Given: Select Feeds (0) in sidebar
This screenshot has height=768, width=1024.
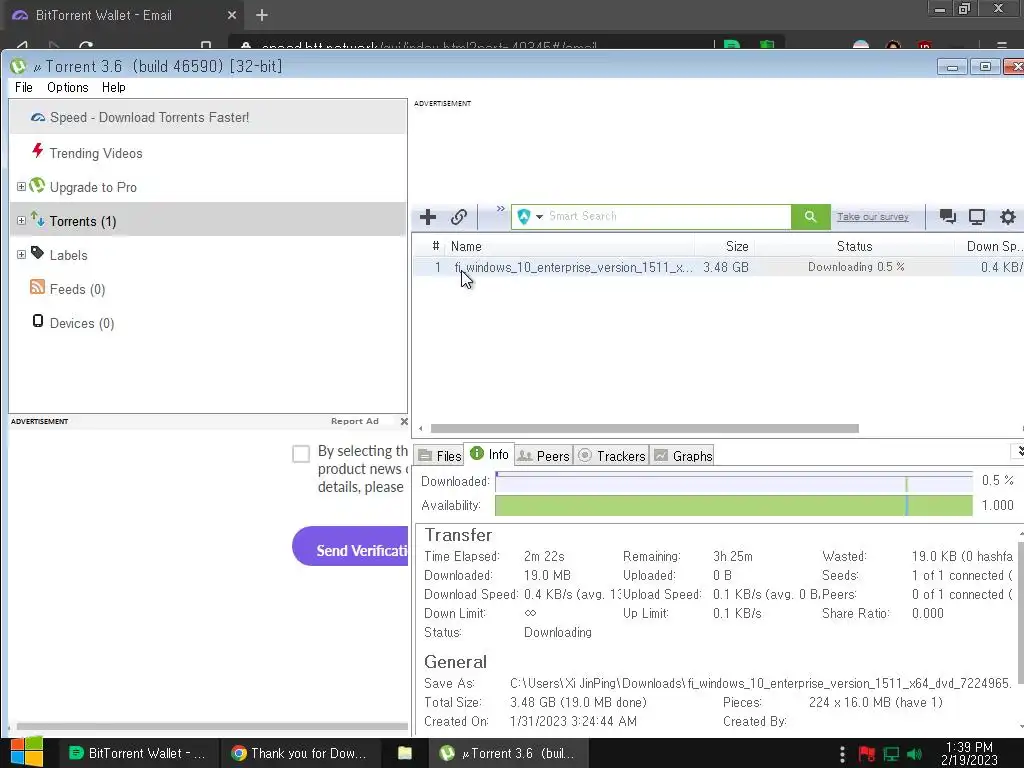Looking at the screenshot, I should click(x=77, y=289).
